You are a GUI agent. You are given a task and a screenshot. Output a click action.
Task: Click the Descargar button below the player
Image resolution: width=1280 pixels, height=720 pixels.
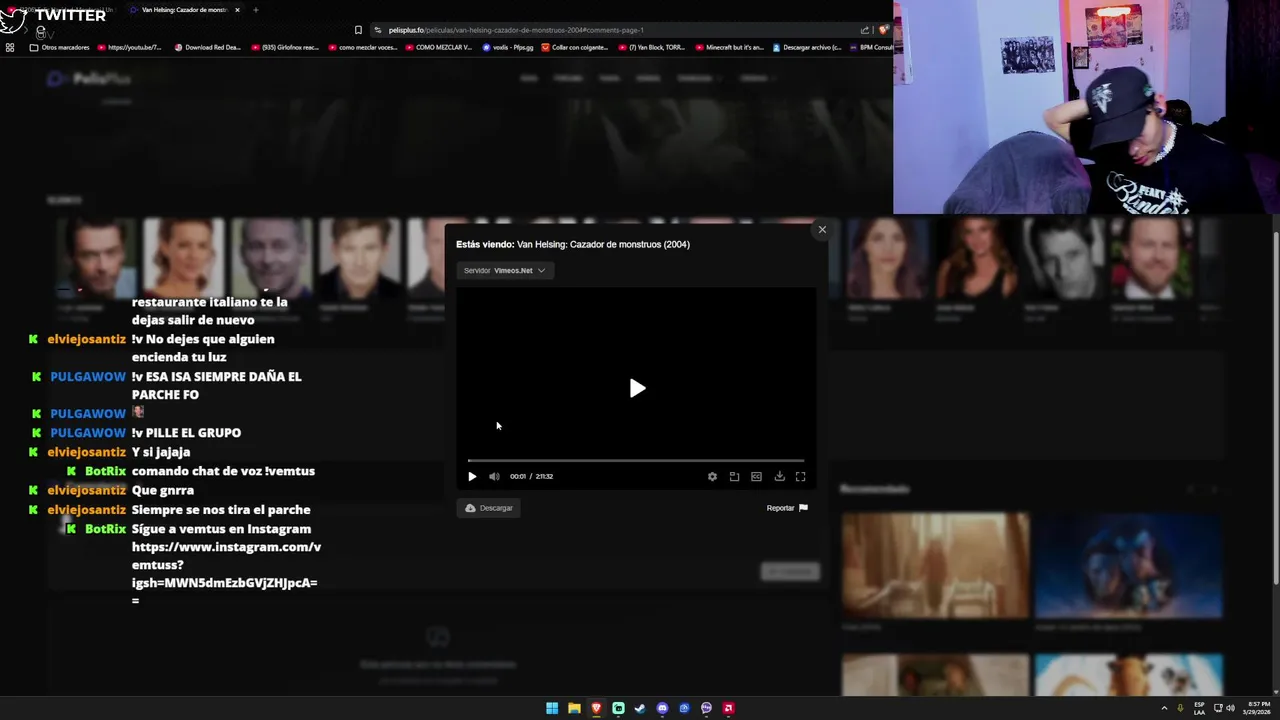(489, 508)
